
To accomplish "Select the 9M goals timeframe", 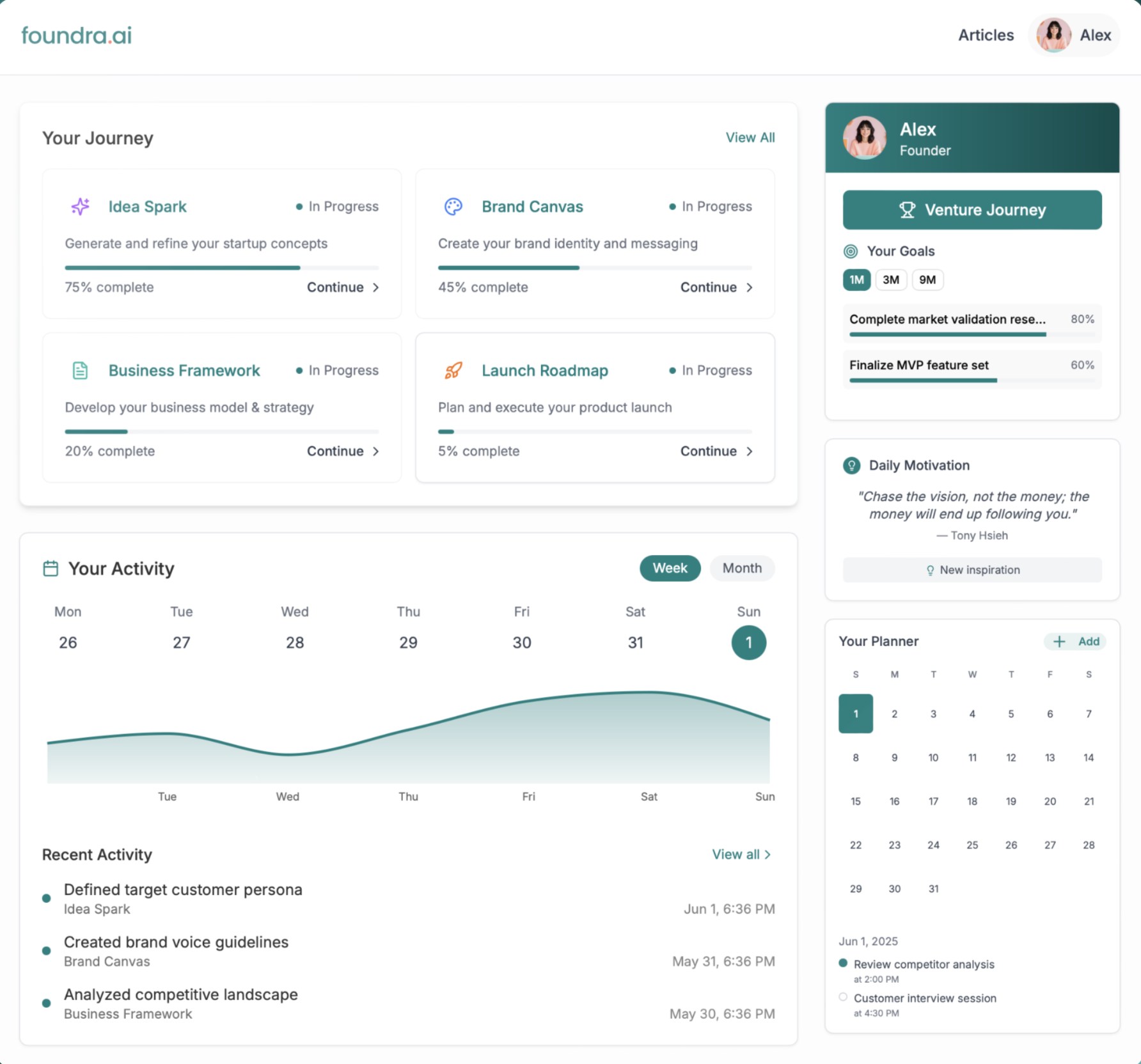I will 927,279.
